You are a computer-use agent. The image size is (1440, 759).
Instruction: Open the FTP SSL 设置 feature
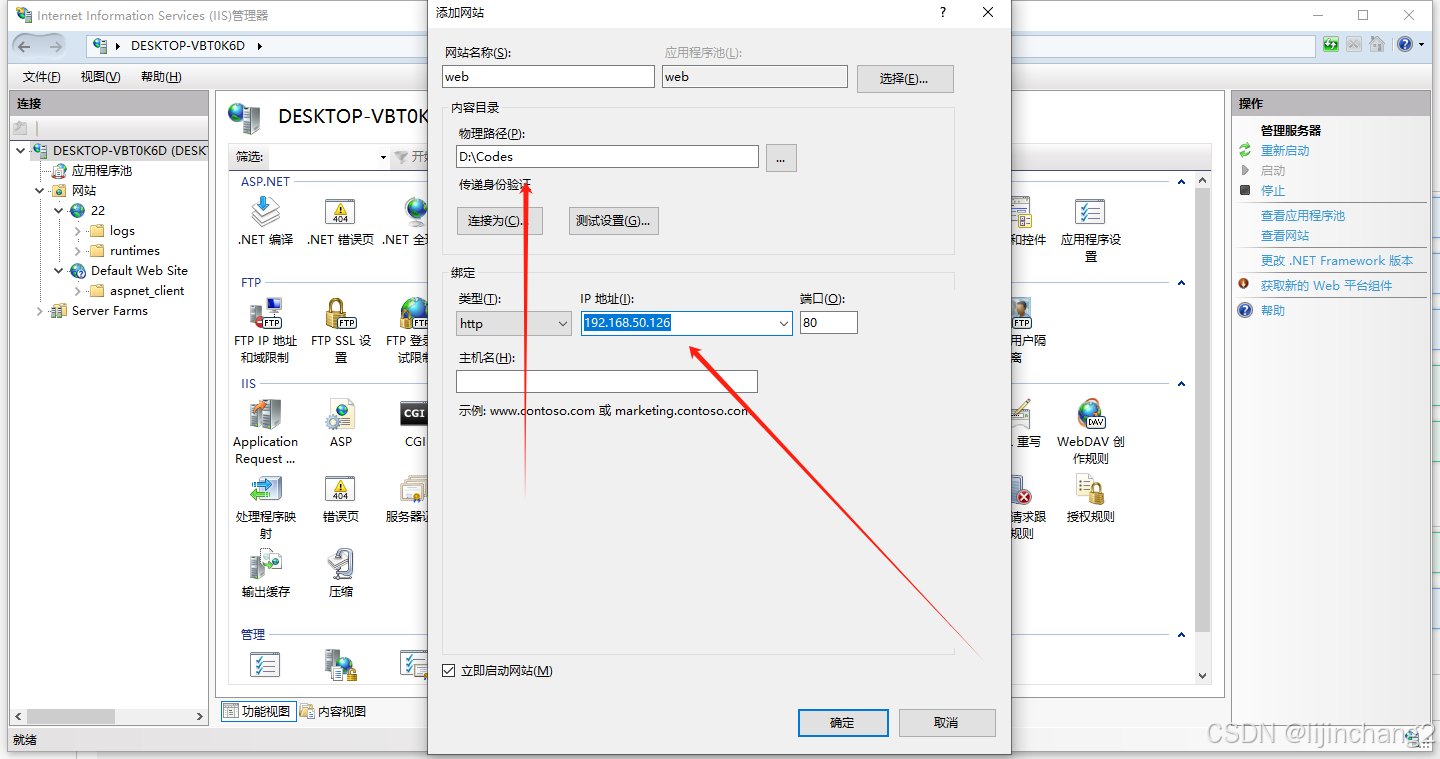pyautogui.click(x=341, y=331)
